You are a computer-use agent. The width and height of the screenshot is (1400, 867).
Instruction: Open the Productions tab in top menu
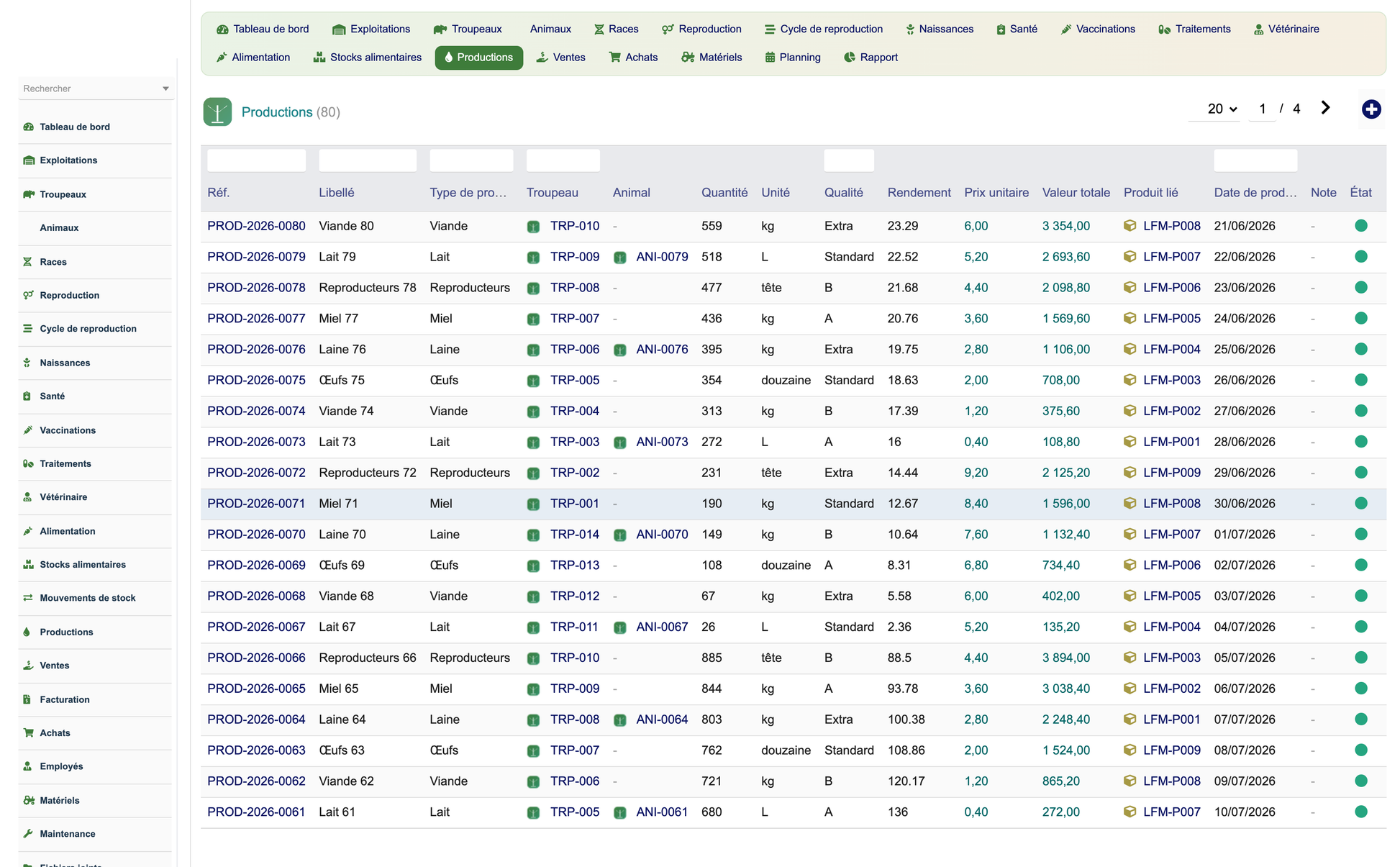478,58
